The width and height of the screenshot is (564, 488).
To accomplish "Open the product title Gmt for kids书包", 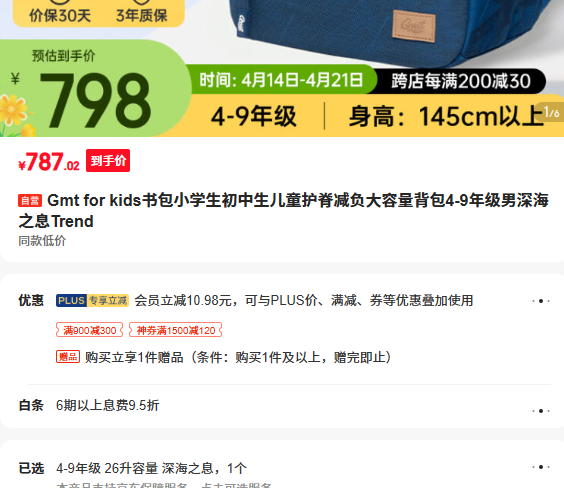I will (283, 211).
